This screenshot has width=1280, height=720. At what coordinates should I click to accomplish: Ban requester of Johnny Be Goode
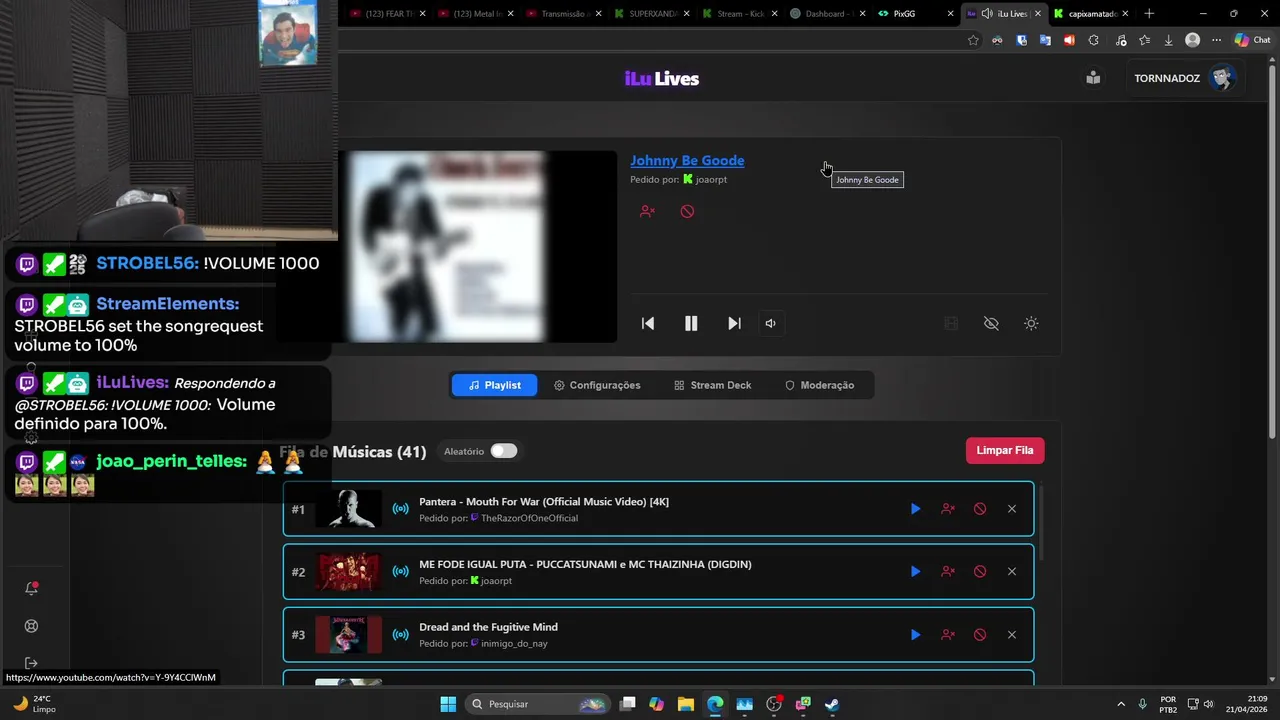tap(647, 211)
